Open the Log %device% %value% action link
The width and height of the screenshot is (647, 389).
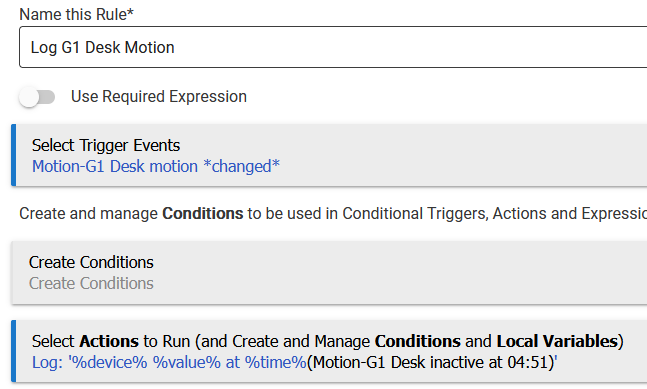click(x=170, y=362)
